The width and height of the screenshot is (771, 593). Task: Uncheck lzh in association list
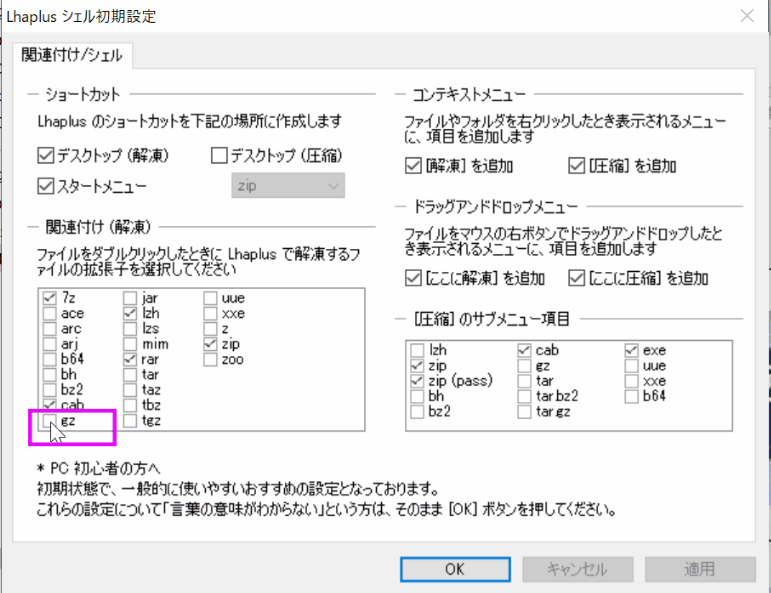(130, 313)
